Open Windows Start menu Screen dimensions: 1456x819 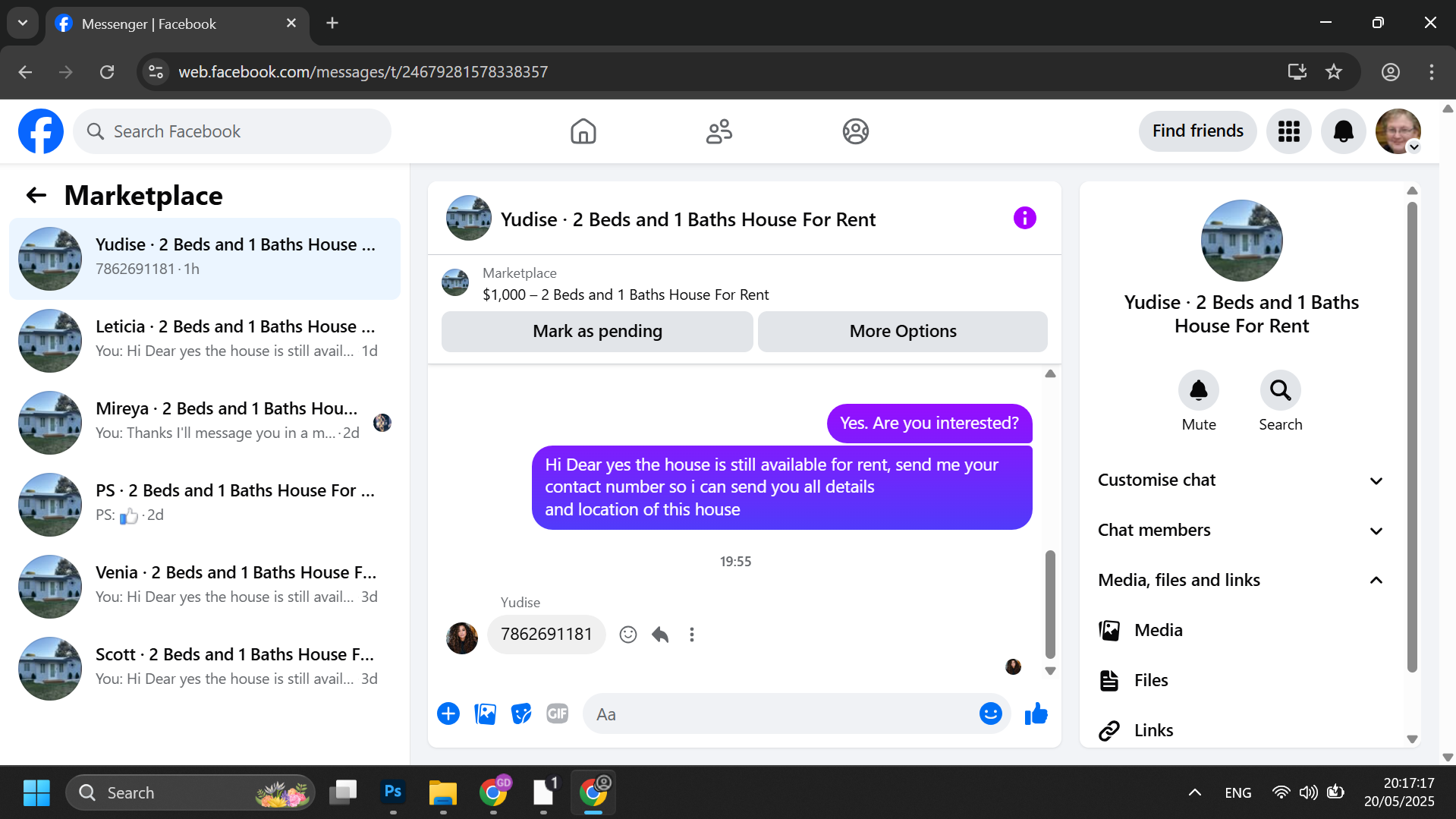tap(36, 792)
